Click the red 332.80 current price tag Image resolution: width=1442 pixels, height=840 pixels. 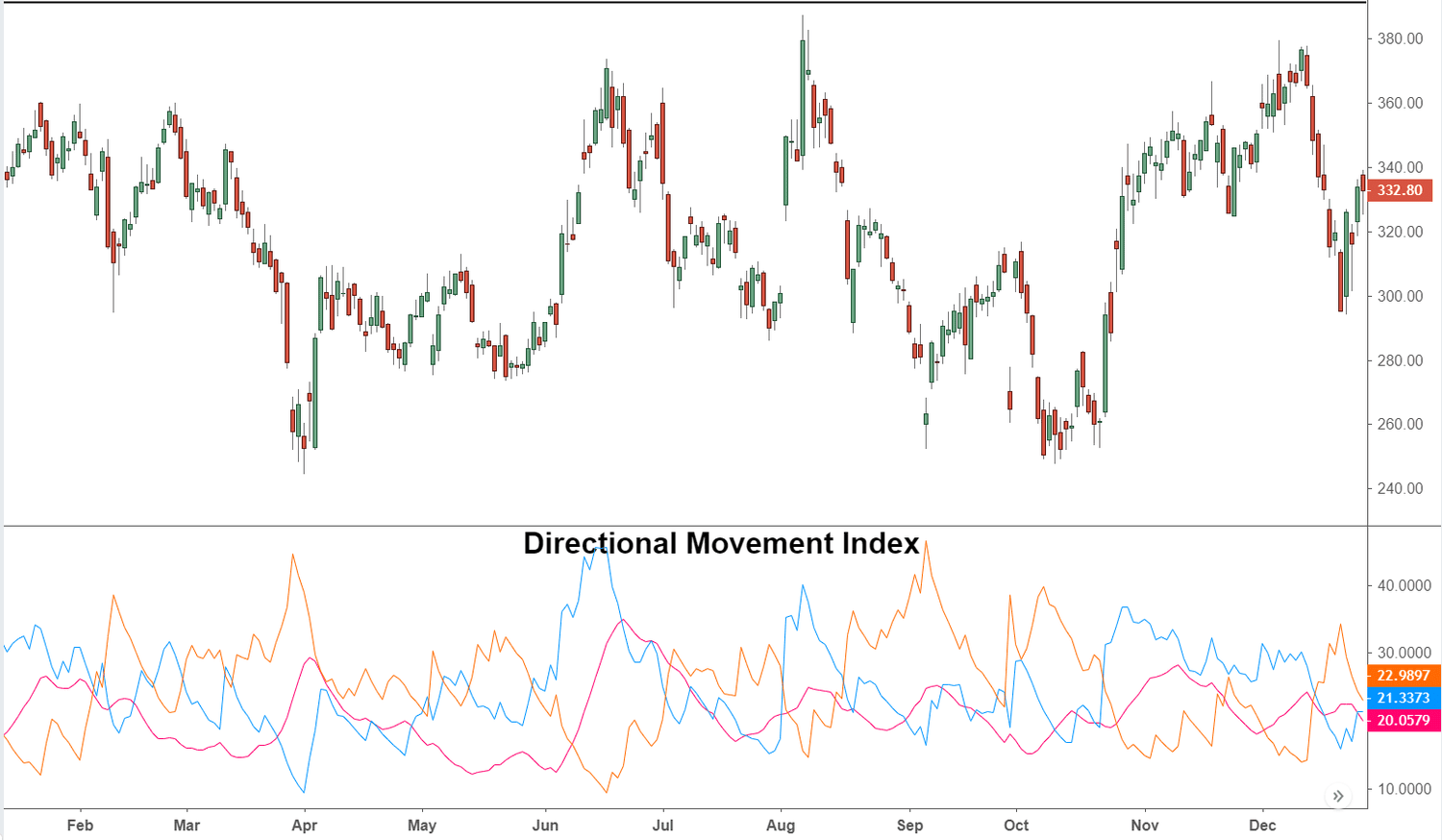1400,190
